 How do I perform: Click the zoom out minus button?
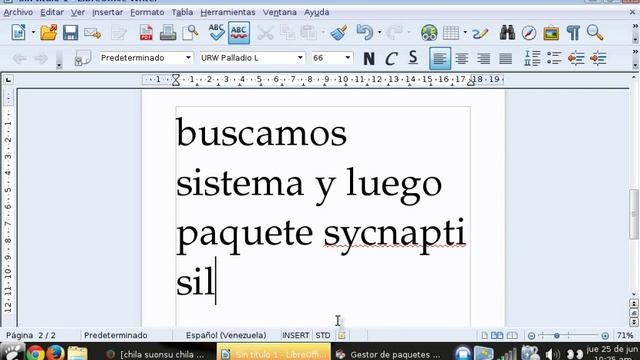(x=531, y=336)
